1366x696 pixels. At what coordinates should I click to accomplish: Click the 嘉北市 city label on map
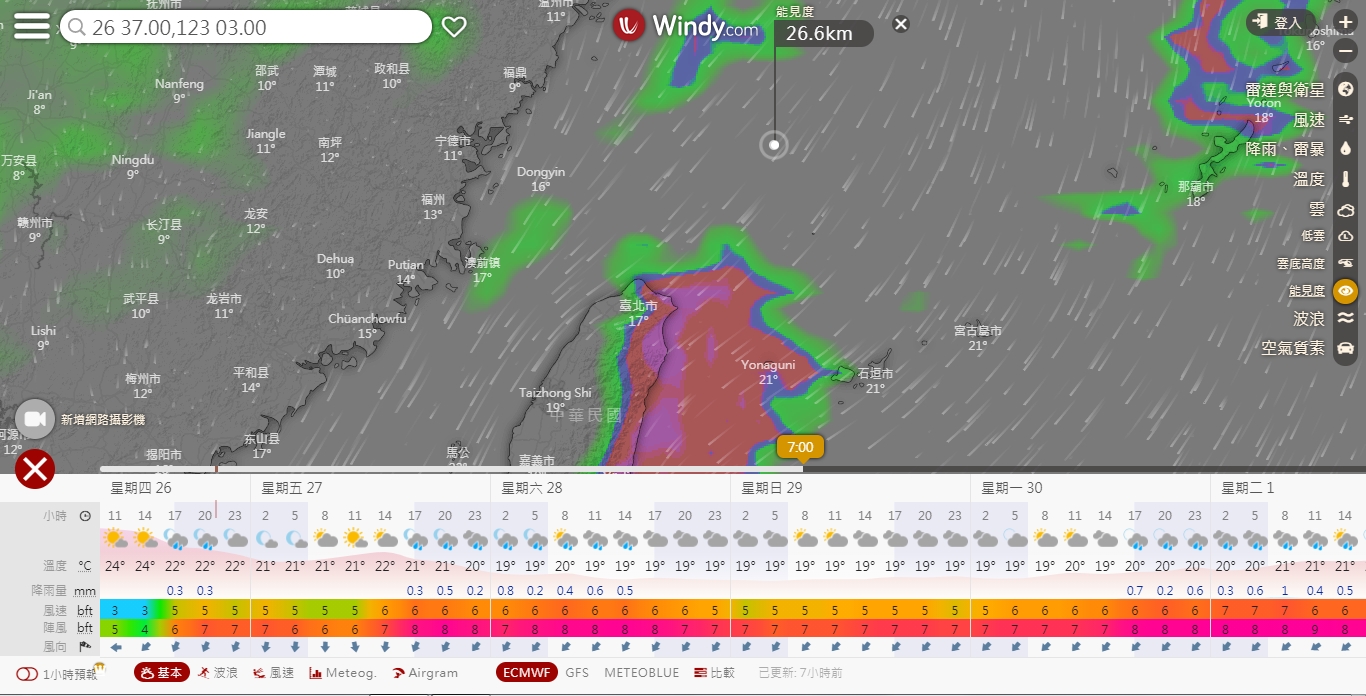638,306
